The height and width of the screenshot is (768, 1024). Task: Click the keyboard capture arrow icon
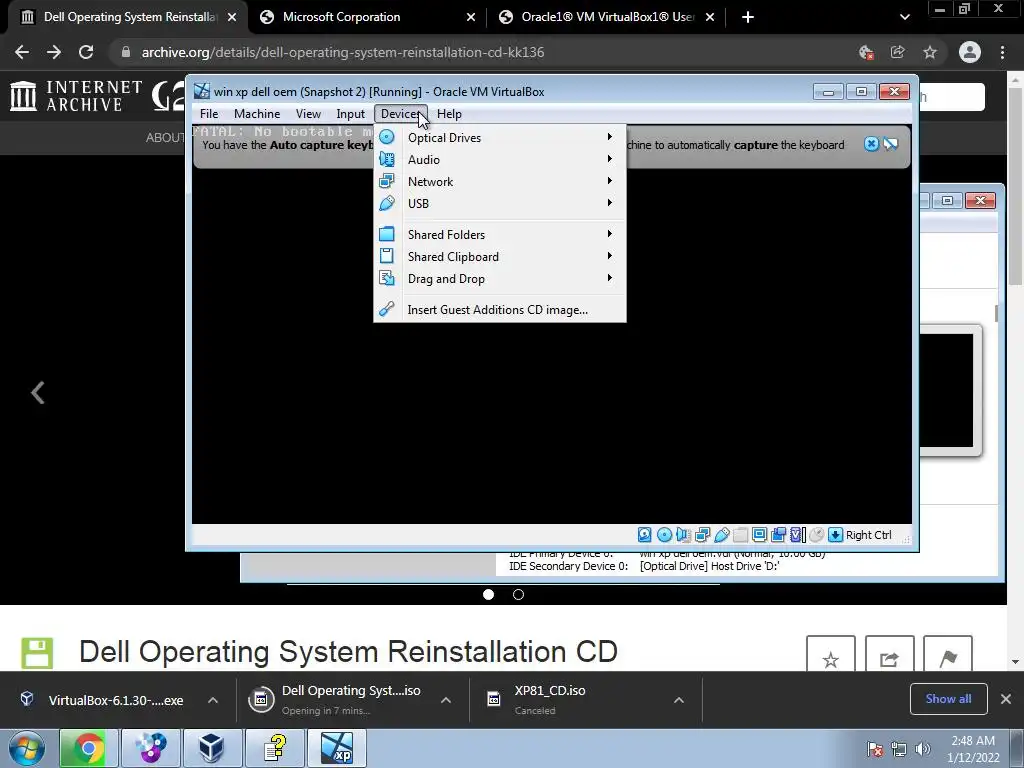[835, 535]
